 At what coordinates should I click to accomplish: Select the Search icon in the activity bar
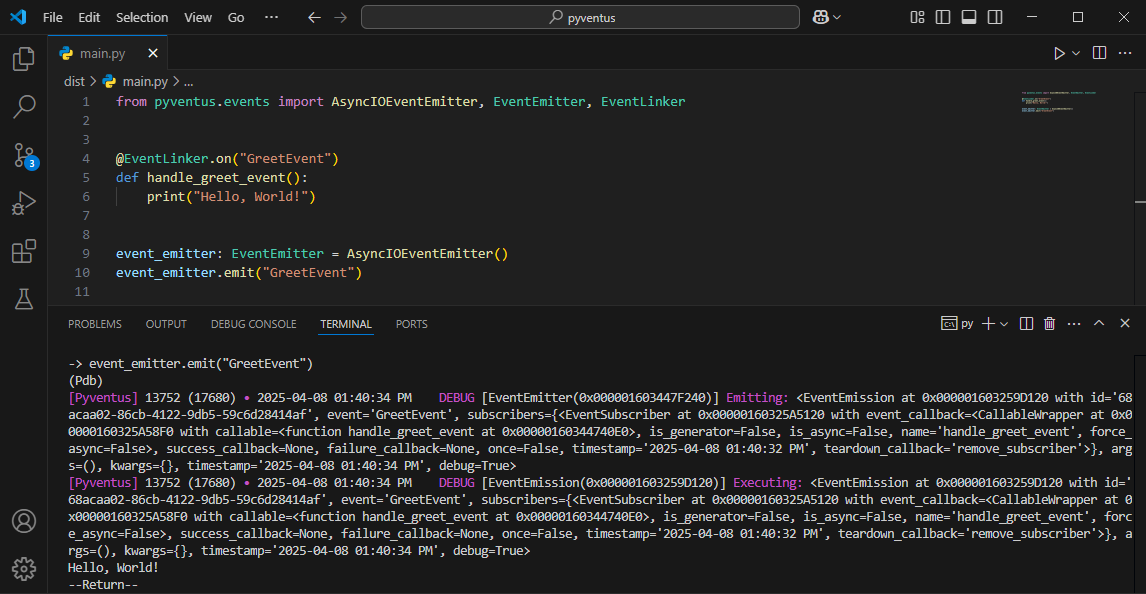[23, 107]
